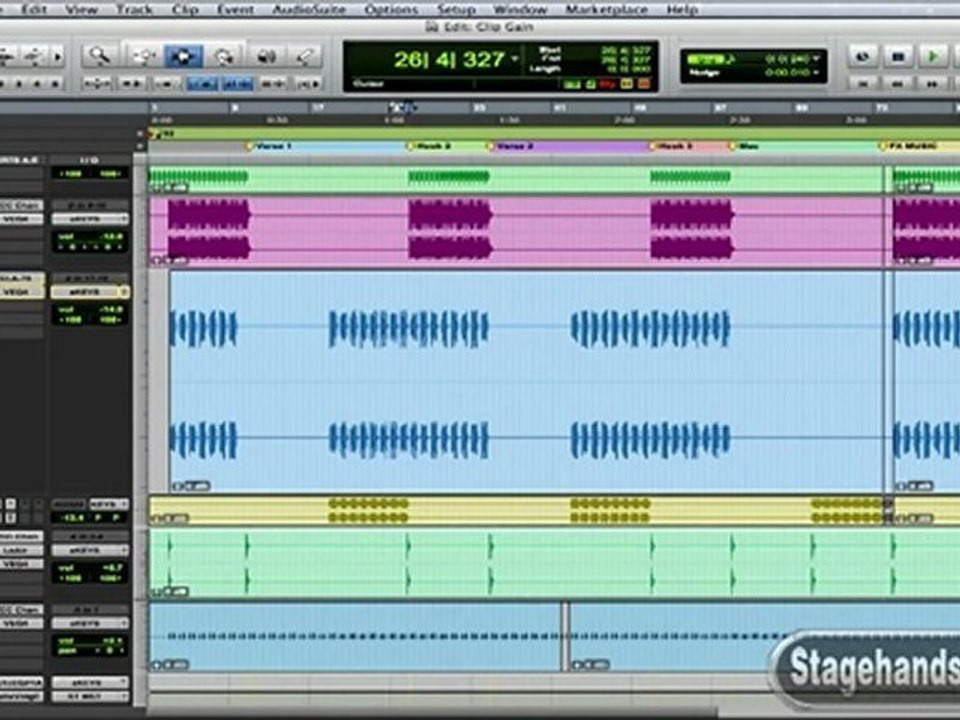Select the Zoomer tool
The width and height of the screenshot is (960, 720).
(100, 56)
